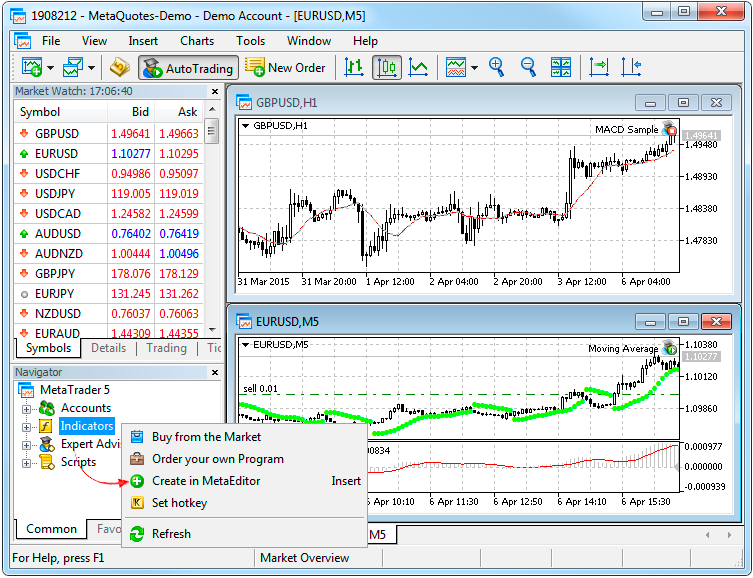Click the MACD Sample expert icon
This screenshot has width=753, height=578.
669,129
